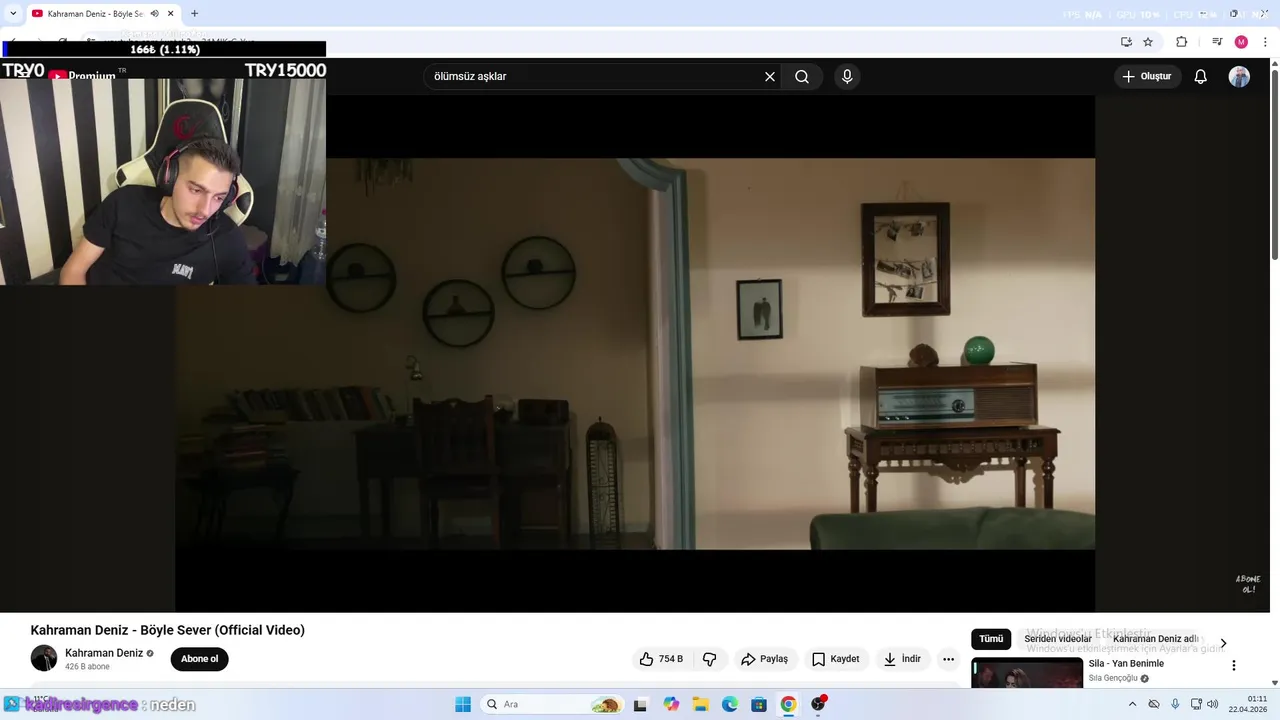Click the Kahraman Deniz channel avatar
This screenshot has width=1280, height=720.
(44, 658)
